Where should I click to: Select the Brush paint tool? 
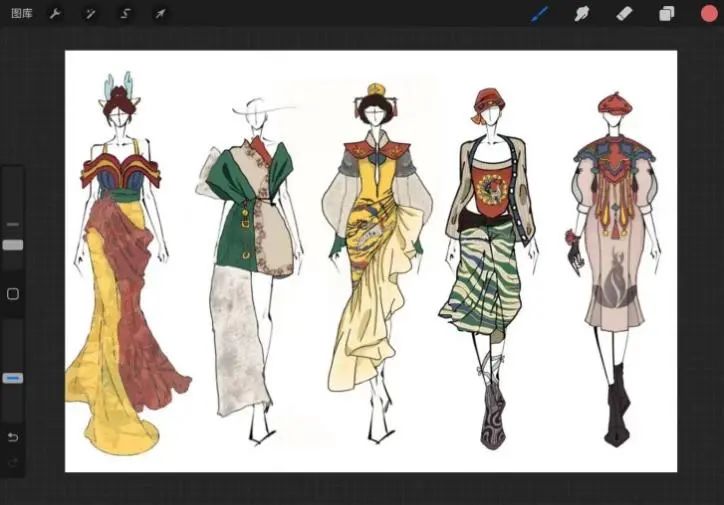pyautogui.click(x=540, y=14)
